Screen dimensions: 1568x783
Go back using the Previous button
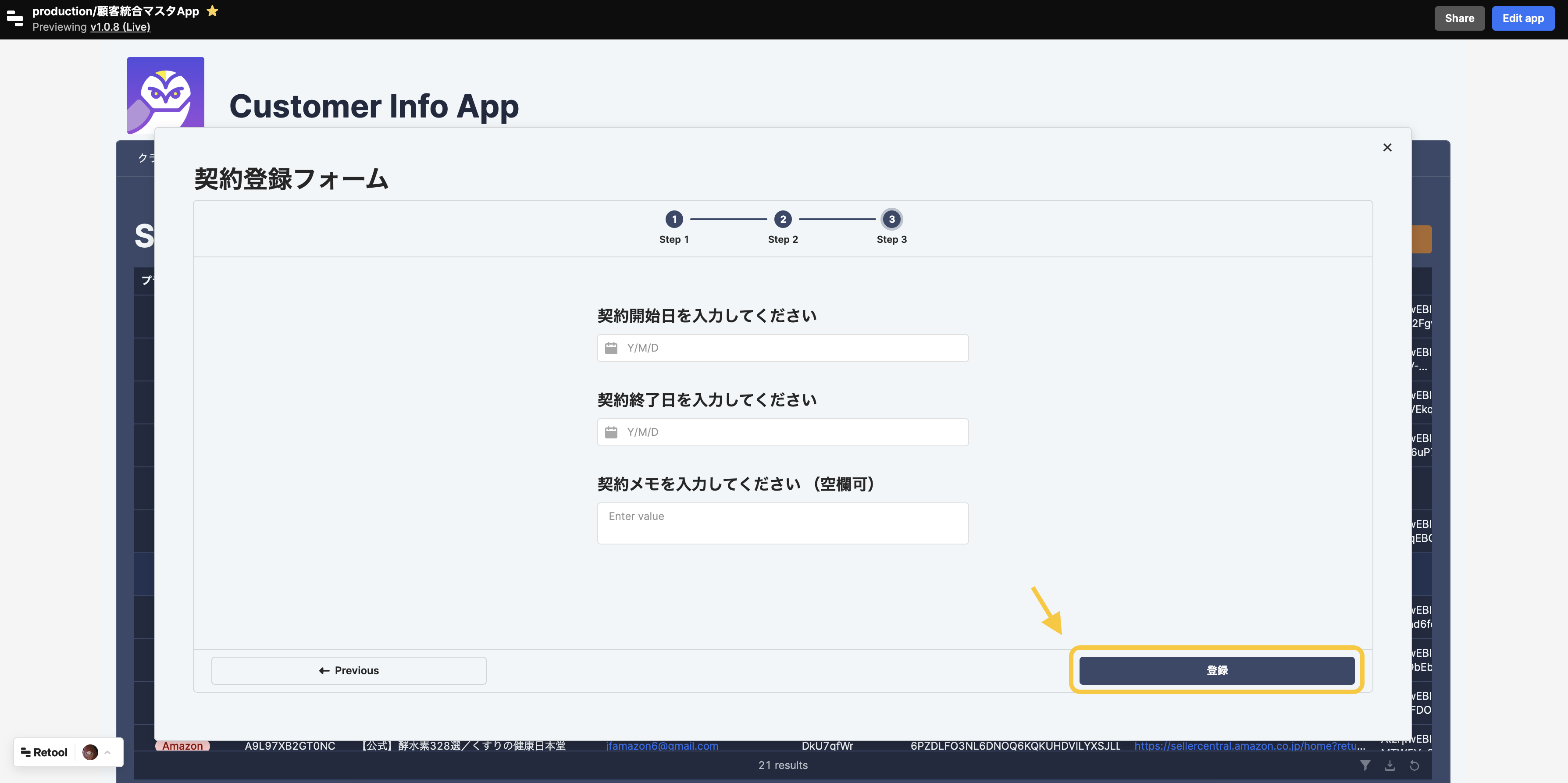tap(348, 670)
